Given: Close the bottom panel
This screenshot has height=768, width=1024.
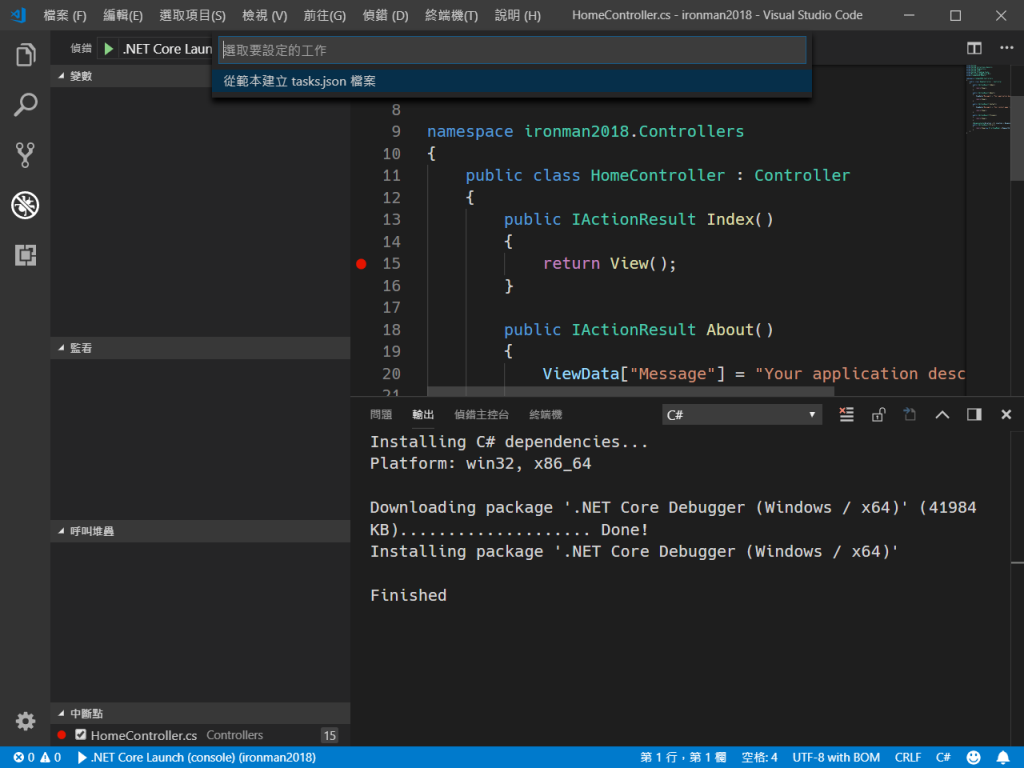Looking at the screenshot, I should [x=1006, y=415].
